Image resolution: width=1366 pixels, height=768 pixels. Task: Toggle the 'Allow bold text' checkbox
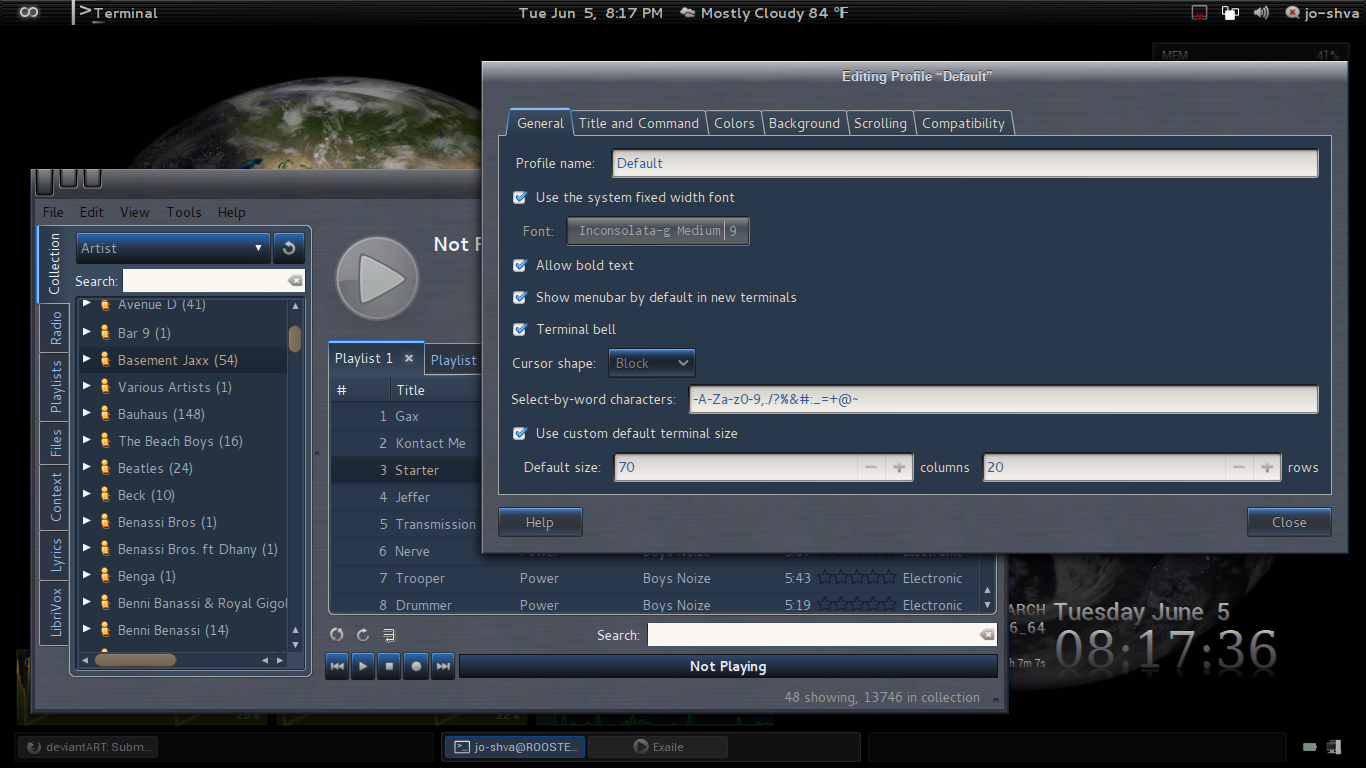520,265
